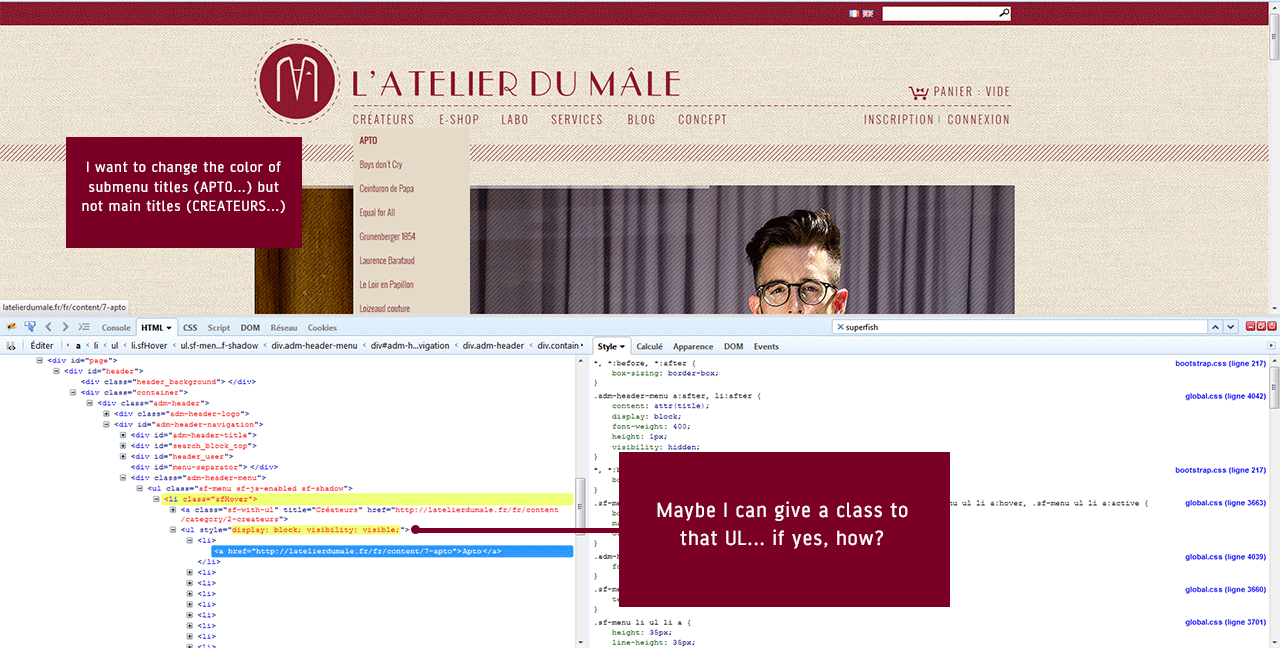Select the highlighted Apto anchor node
The width and height of the screenshot is (1280, 648).
tap(392, 551)
